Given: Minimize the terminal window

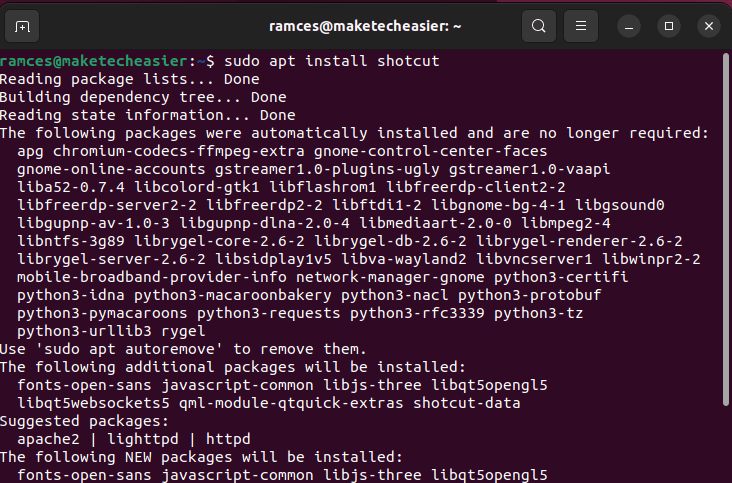Looking at the screenshot, I should 629,27.
